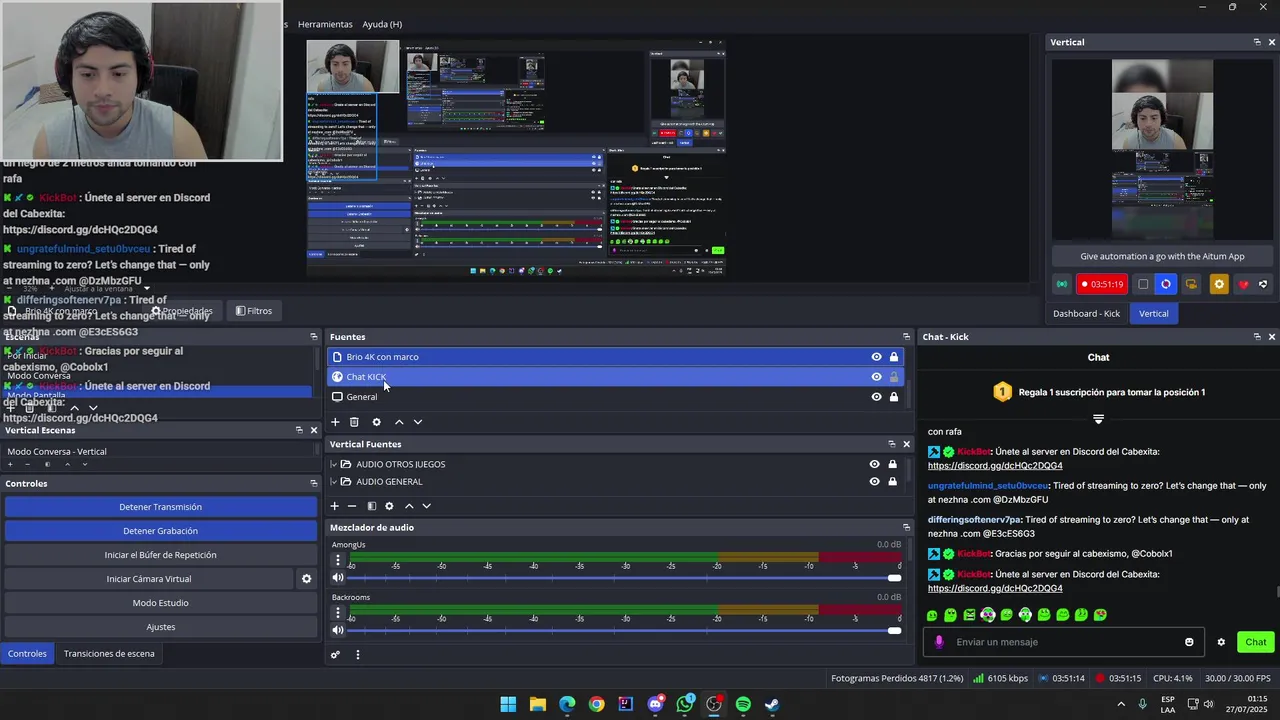Screen dimensions: 1280x720
Task: Switch to Dashboard - Kick tab
Action: pyautogui.click(x=1086, y=313)
